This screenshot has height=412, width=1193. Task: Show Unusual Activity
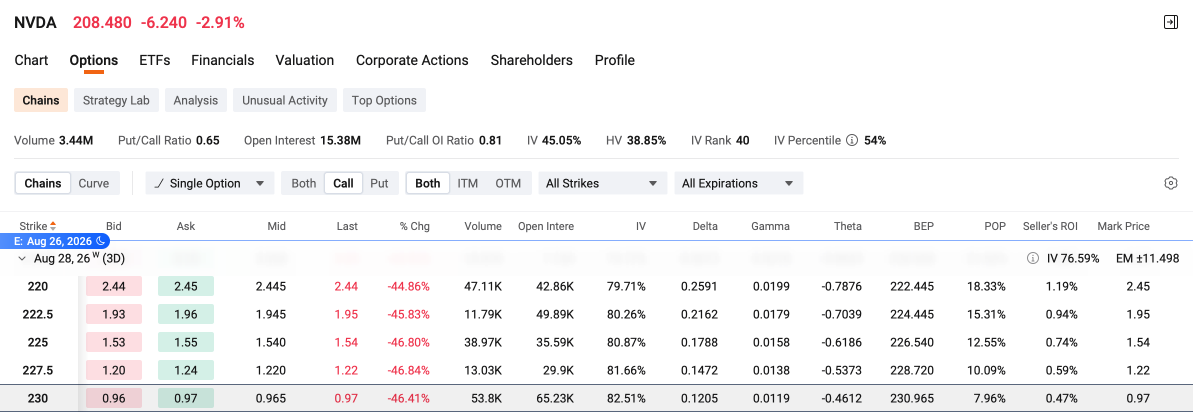click(x=285, y=100)
